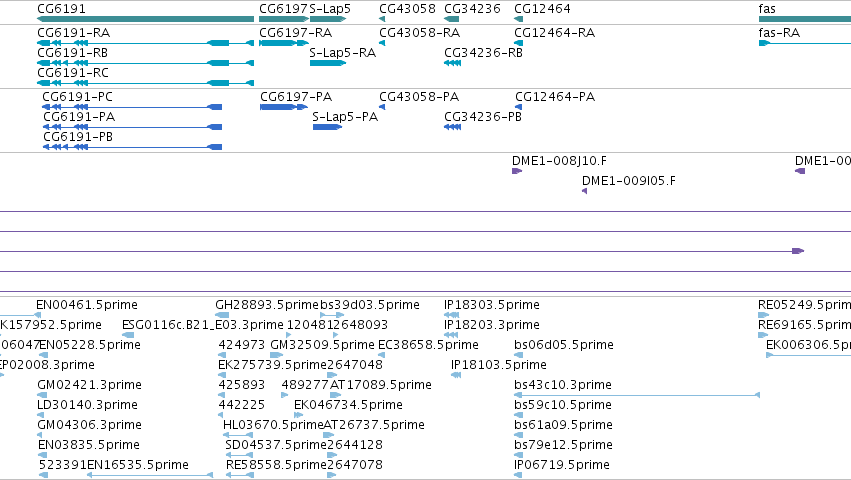Click the IP06719.5prime EST
The image size is (851, 480).
pos(518,475)
